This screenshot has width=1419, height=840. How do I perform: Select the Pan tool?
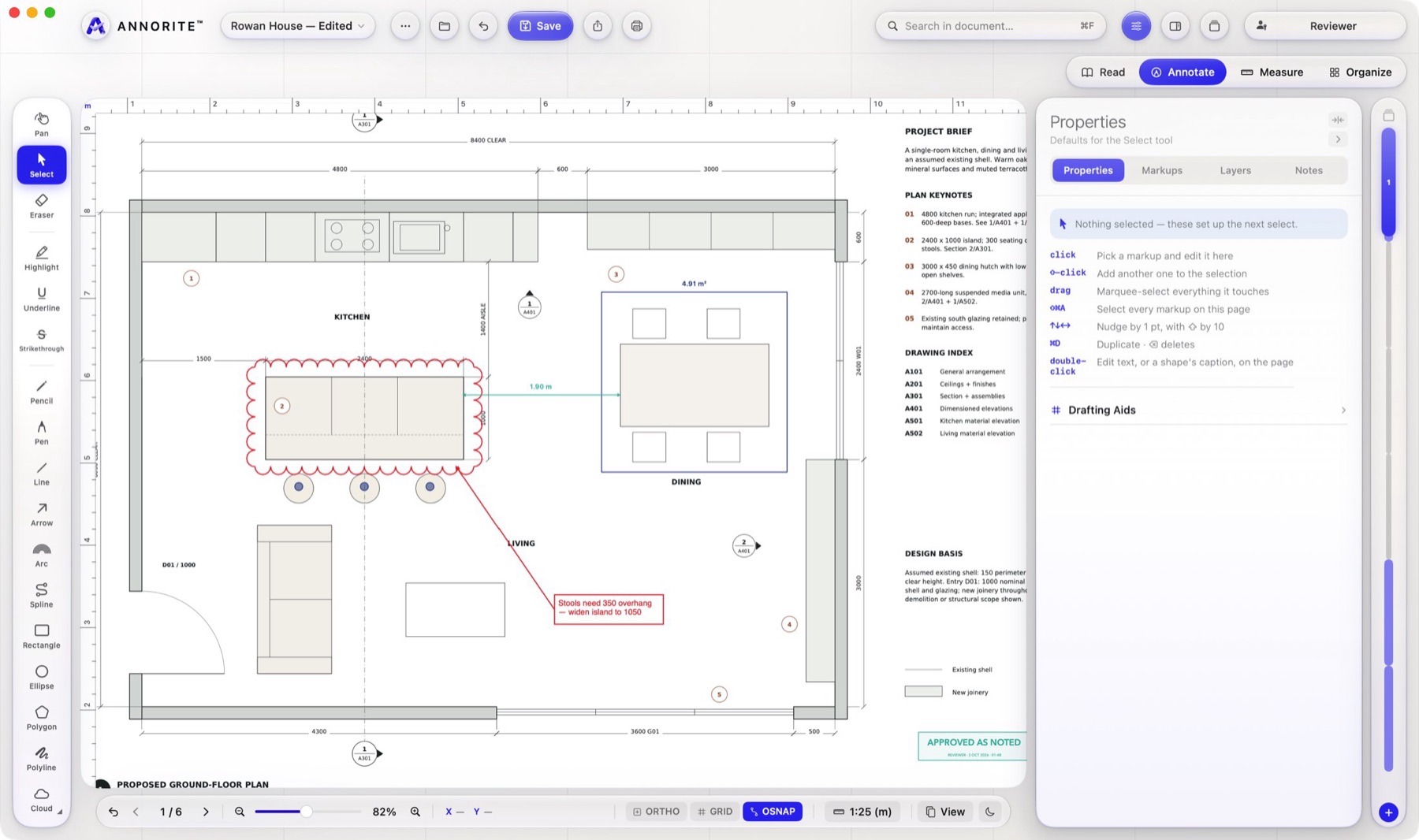coord(42,124)
